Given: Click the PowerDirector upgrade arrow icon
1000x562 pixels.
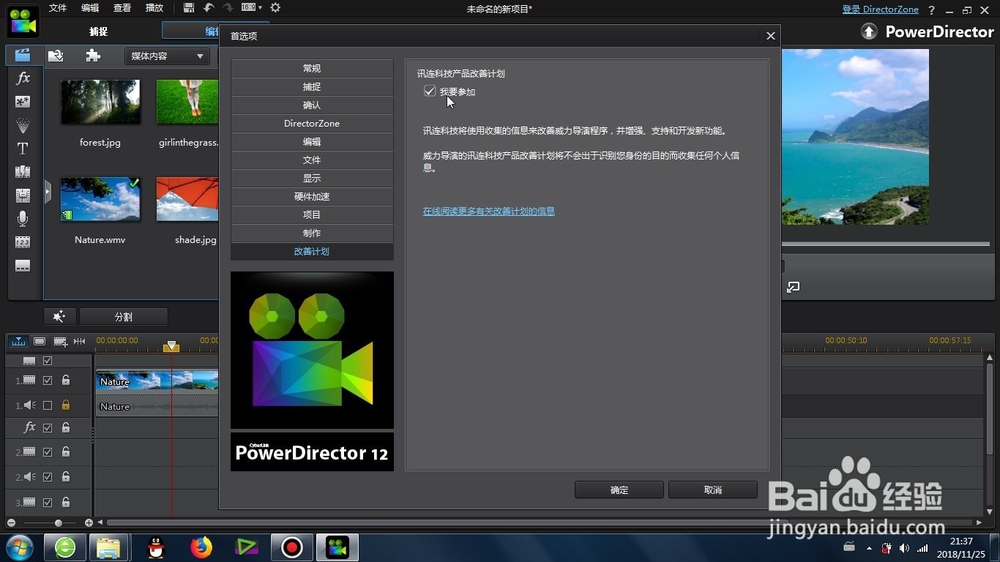Looking at the screenshot, I should coord(869,31).
